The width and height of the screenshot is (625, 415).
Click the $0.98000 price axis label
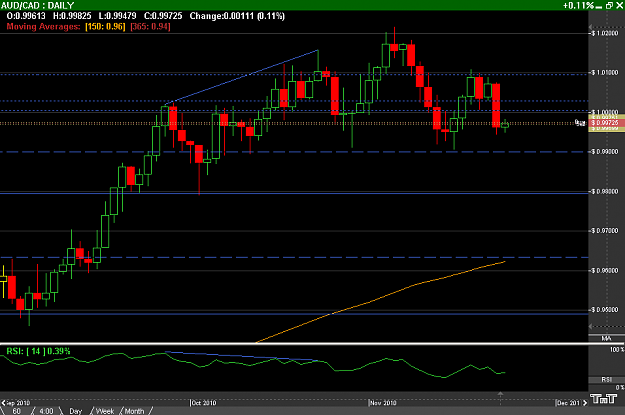click(605, 192)
